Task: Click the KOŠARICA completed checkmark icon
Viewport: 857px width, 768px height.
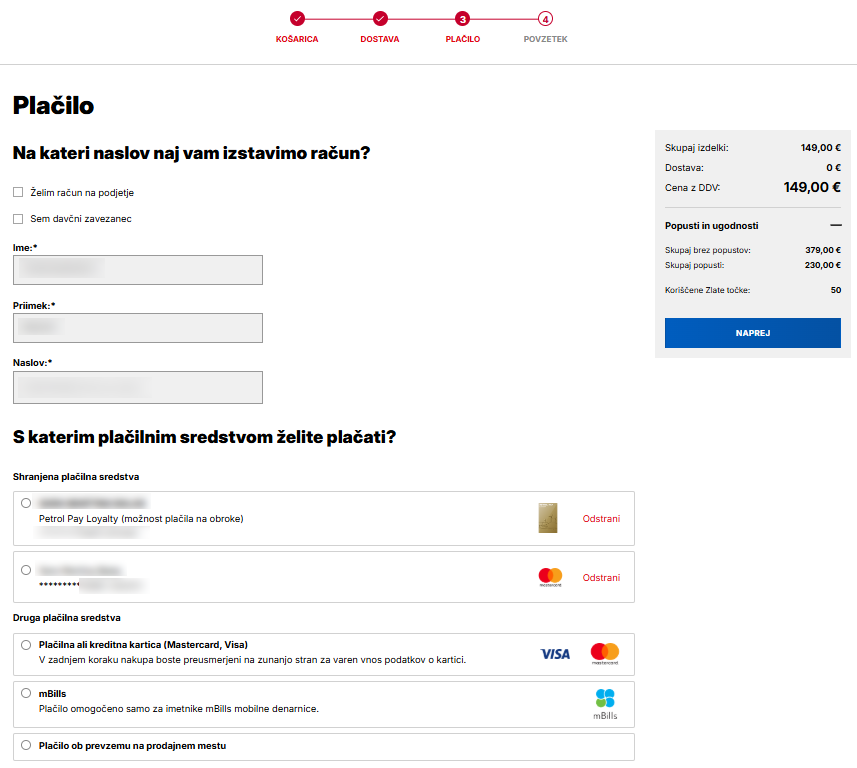Action: 297,19
